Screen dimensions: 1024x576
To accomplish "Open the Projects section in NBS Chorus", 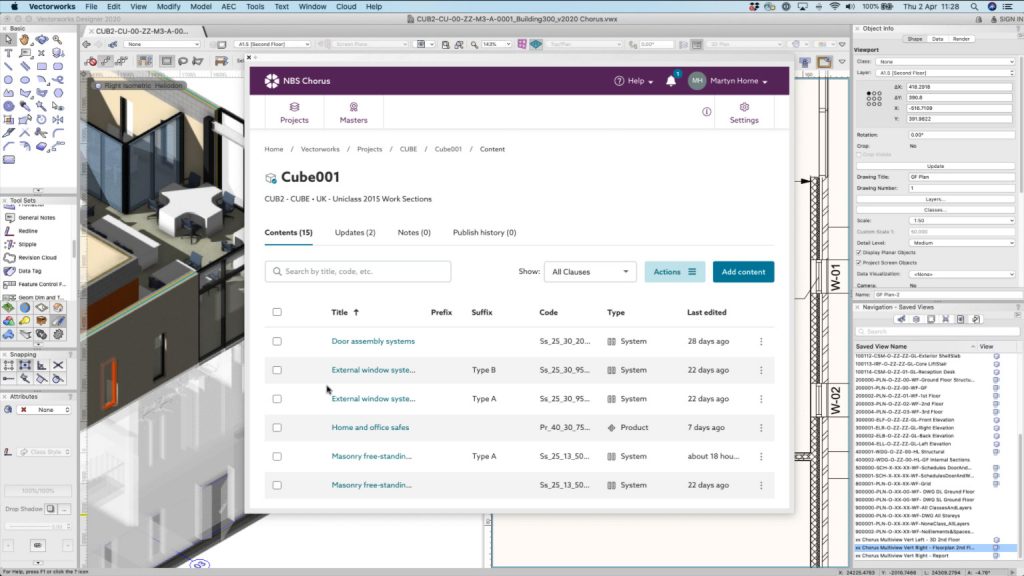I will [294, 112].
